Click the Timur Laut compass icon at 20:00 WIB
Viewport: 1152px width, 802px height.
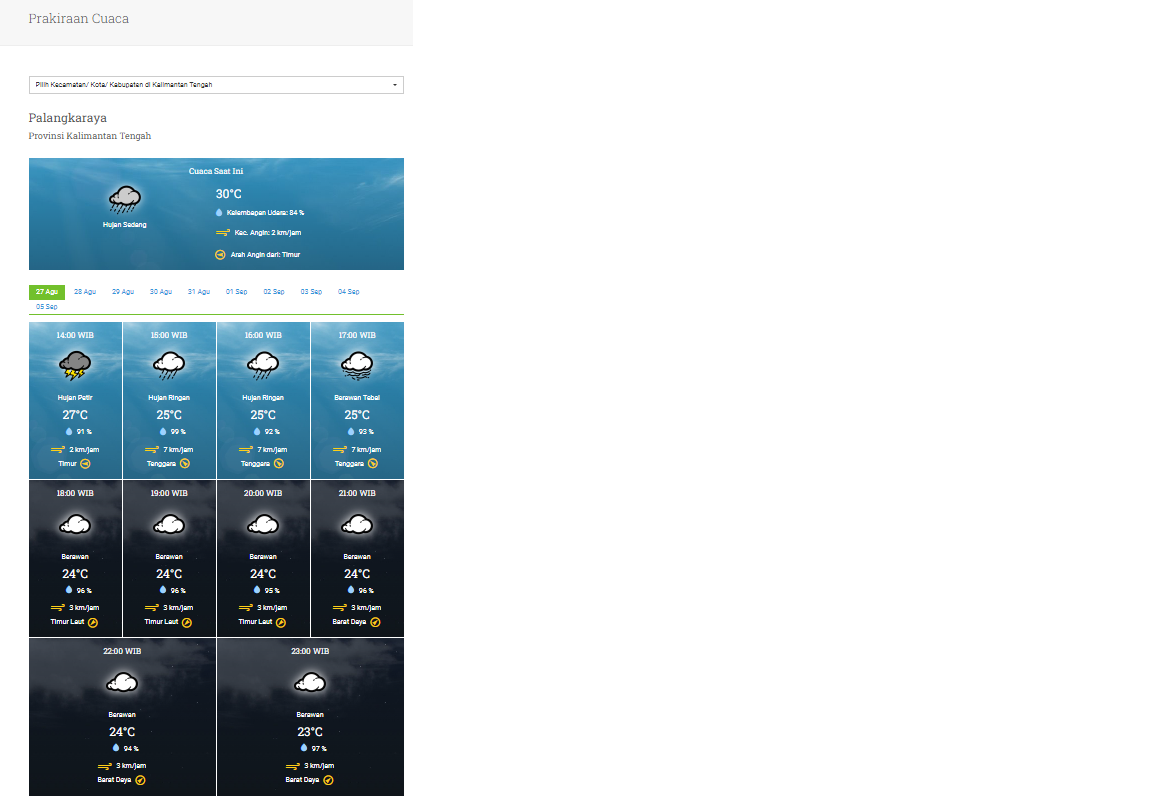tap(281, 623)
